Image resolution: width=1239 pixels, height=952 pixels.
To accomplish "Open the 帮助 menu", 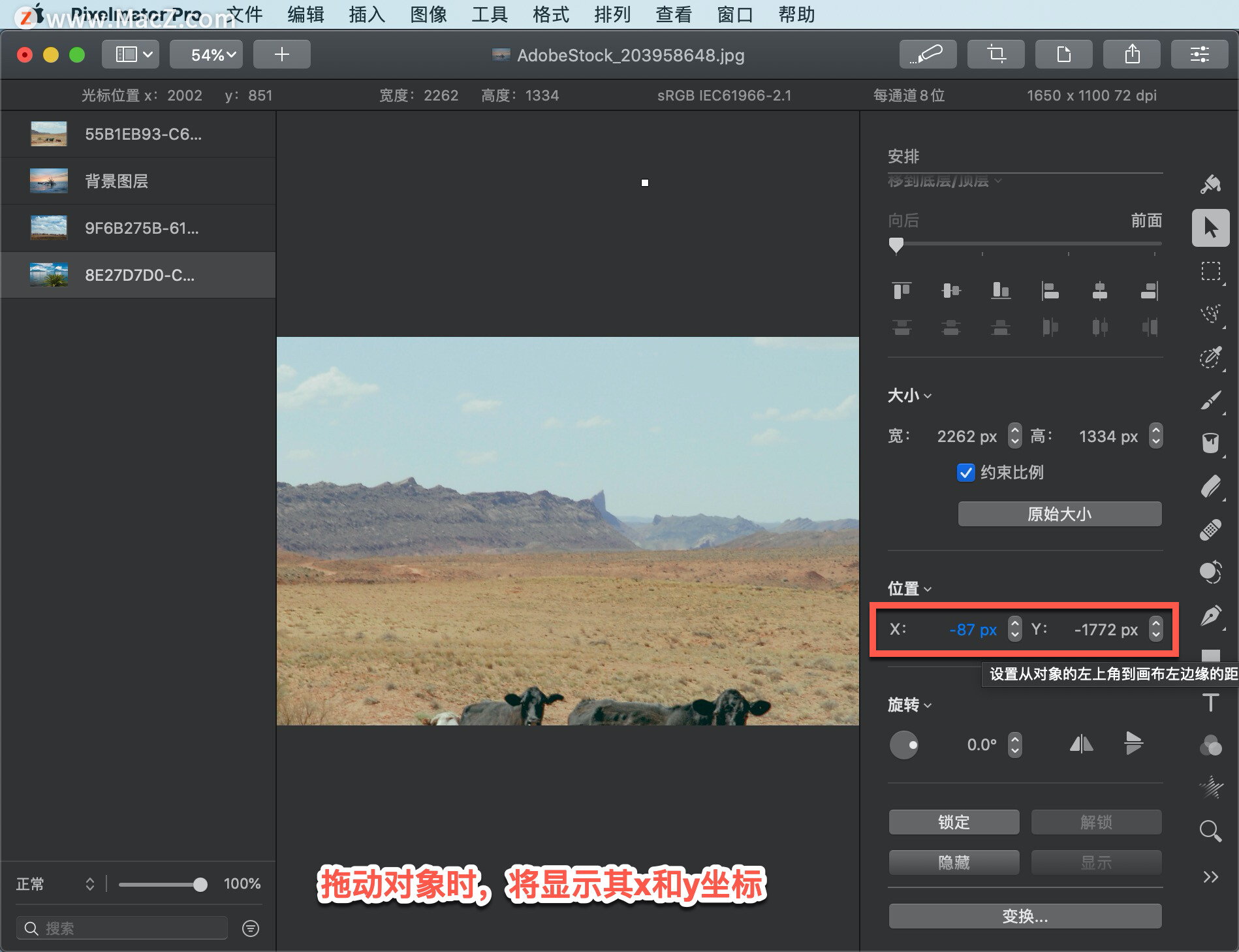I will point(796,14).
